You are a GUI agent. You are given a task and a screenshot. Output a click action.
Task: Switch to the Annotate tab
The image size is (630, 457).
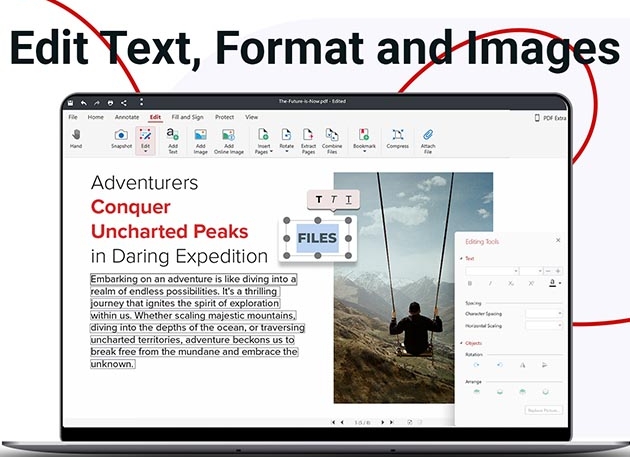[127, 117]
